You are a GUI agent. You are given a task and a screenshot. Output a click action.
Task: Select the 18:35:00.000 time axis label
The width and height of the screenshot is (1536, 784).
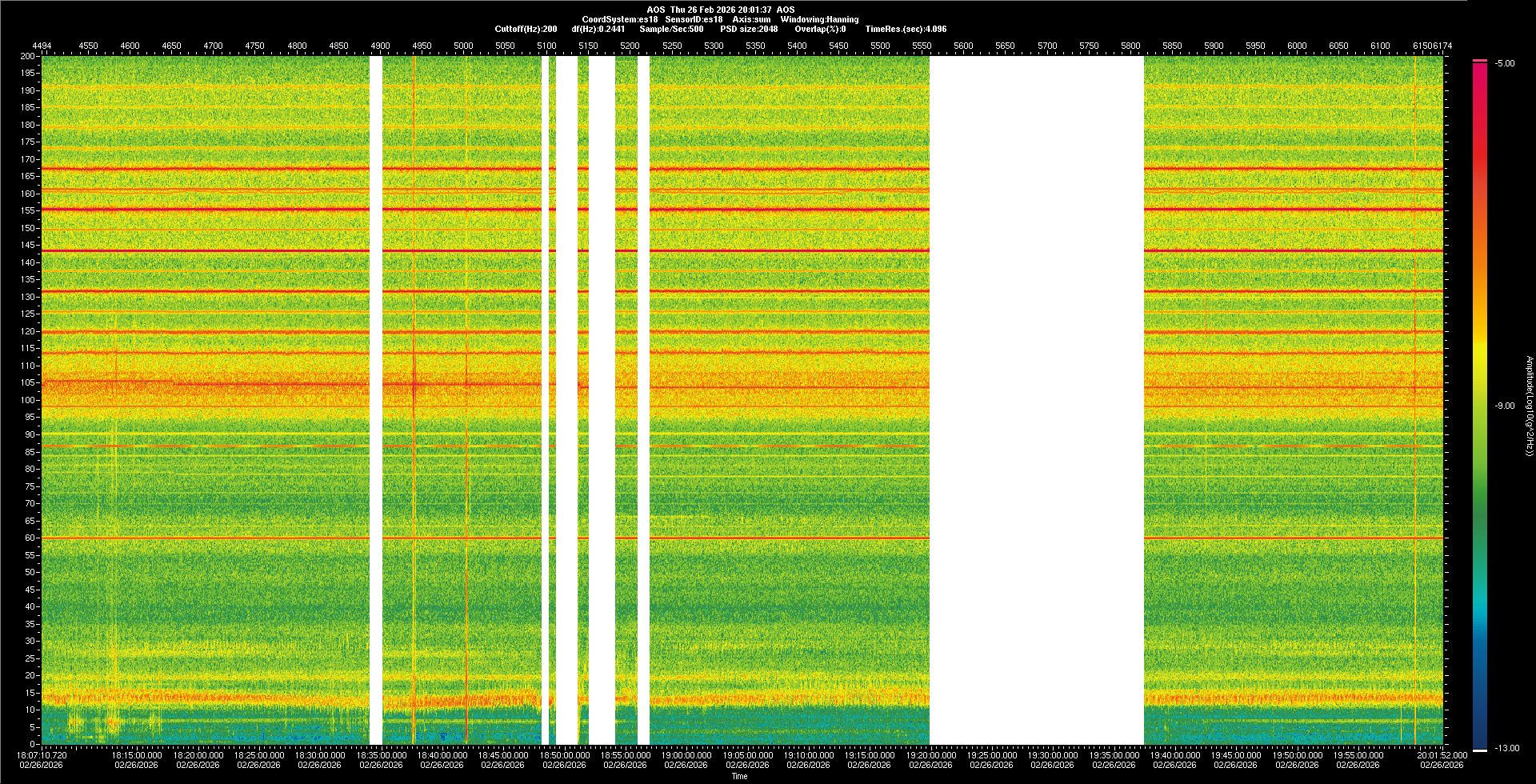381,755
